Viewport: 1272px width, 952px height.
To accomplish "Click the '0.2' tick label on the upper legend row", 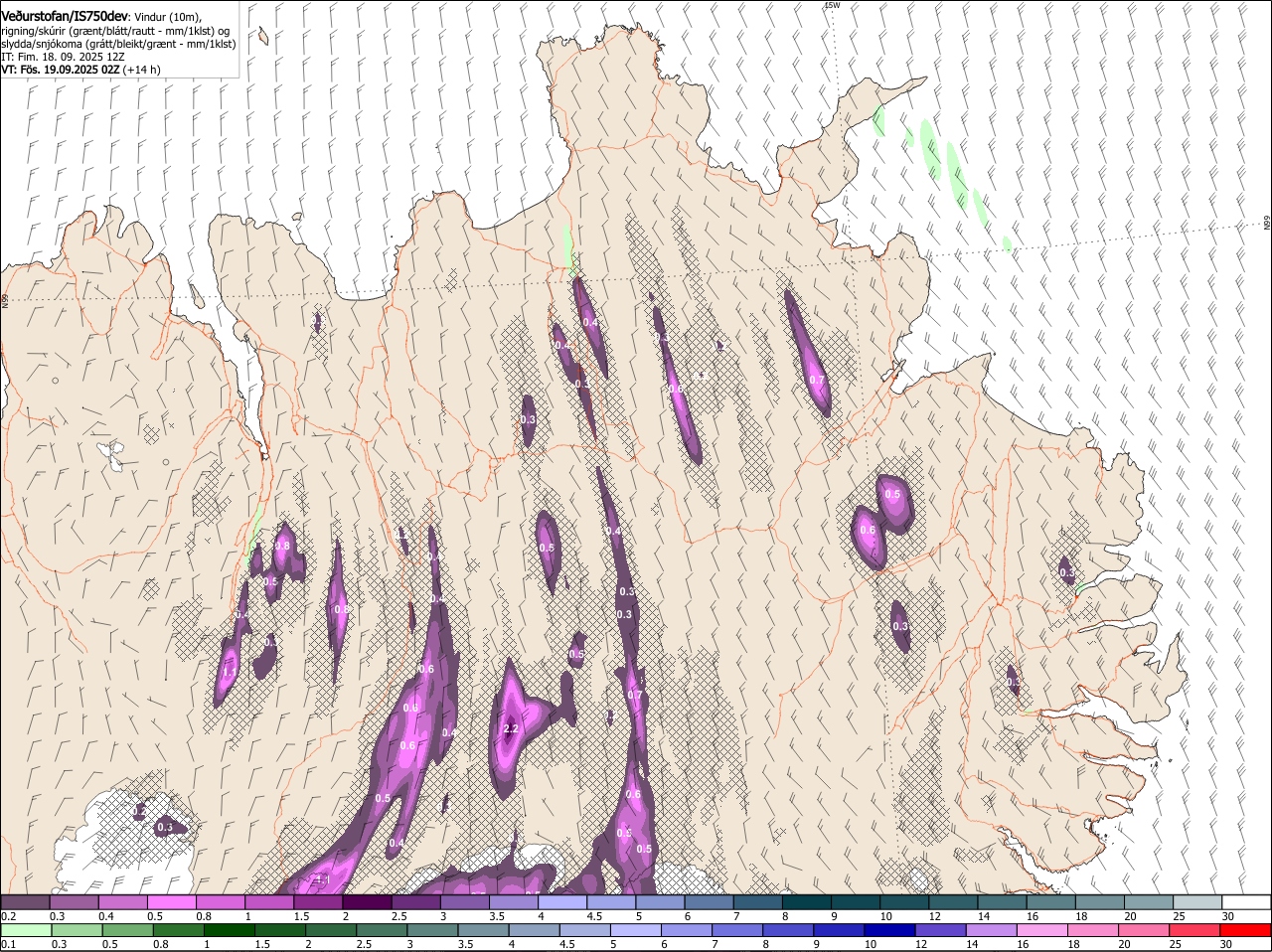I will click(x=8, y=916).
